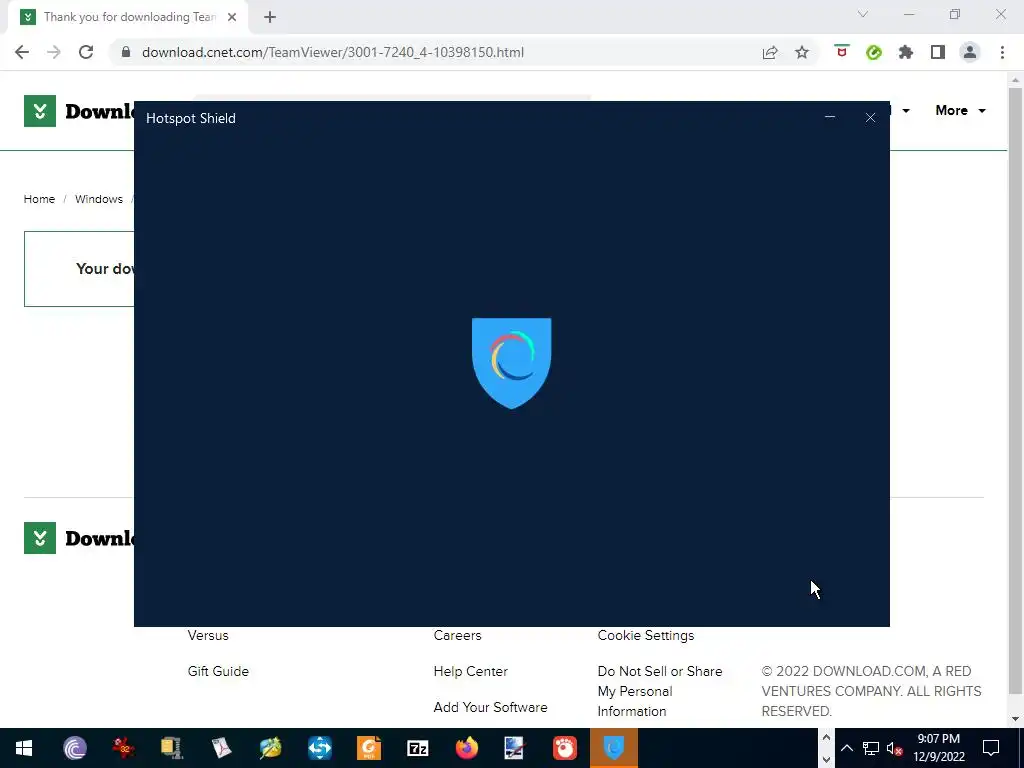Screen dimensions: 1024x768
Task: Open the Add Your Software link
Action: [x=490, y=707]
